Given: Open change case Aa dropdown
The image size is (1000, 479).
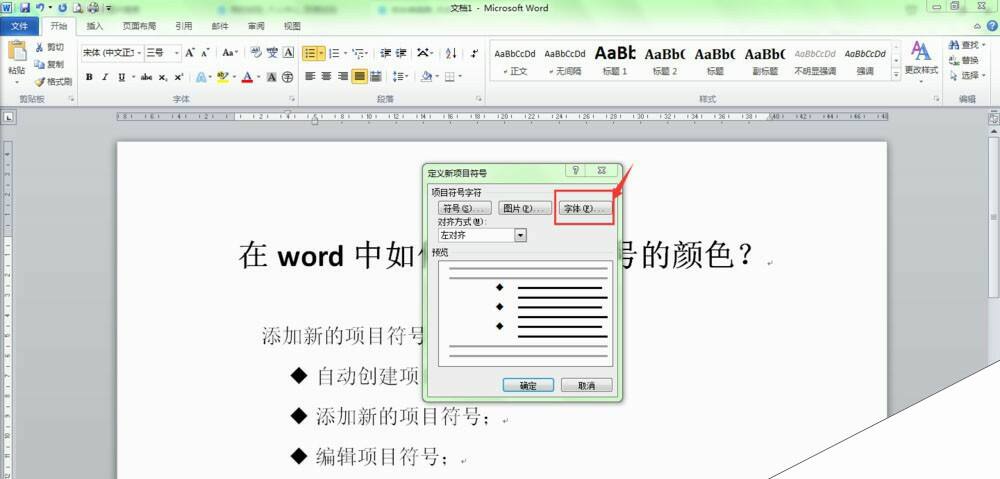Looking at the screenshot, I should click(230, 53).
